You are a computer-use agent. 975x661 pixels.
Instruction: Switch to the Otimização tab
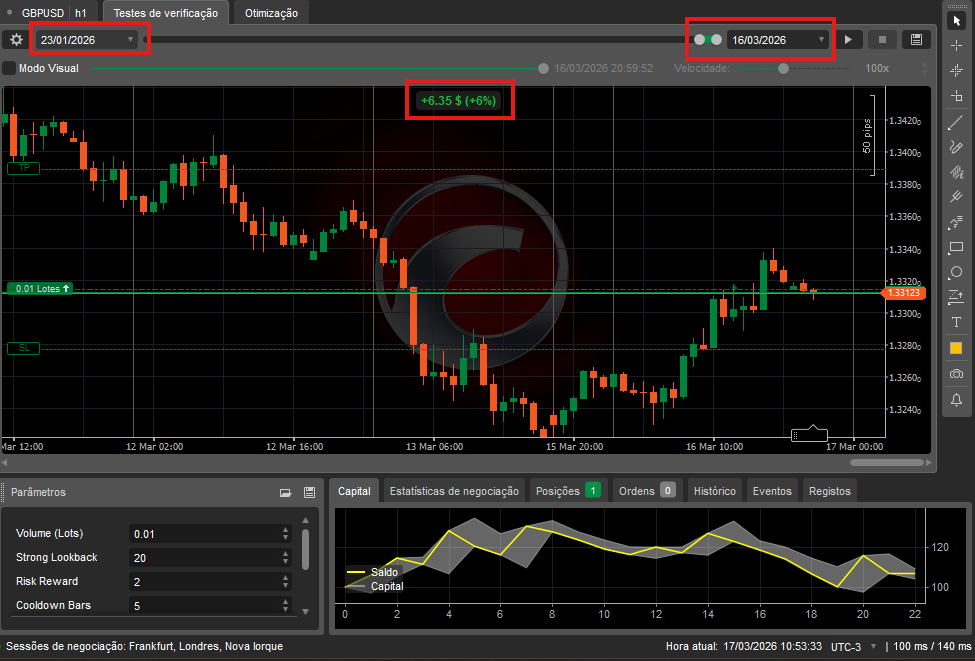[x=272, y=12]
